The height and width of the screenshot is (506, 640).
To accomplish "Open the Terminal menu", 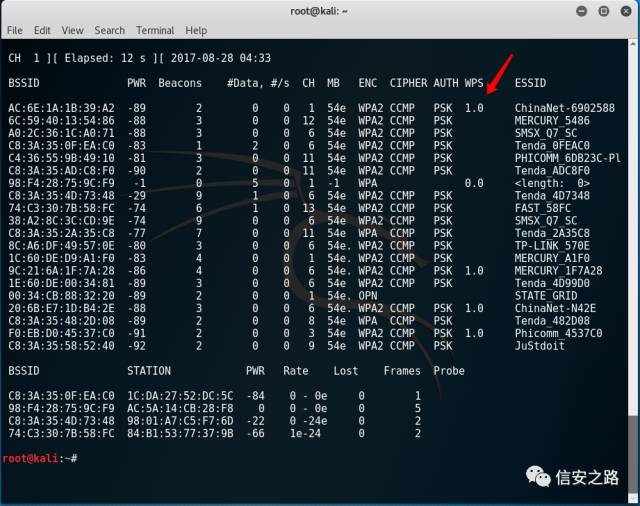I will [155, 31].
